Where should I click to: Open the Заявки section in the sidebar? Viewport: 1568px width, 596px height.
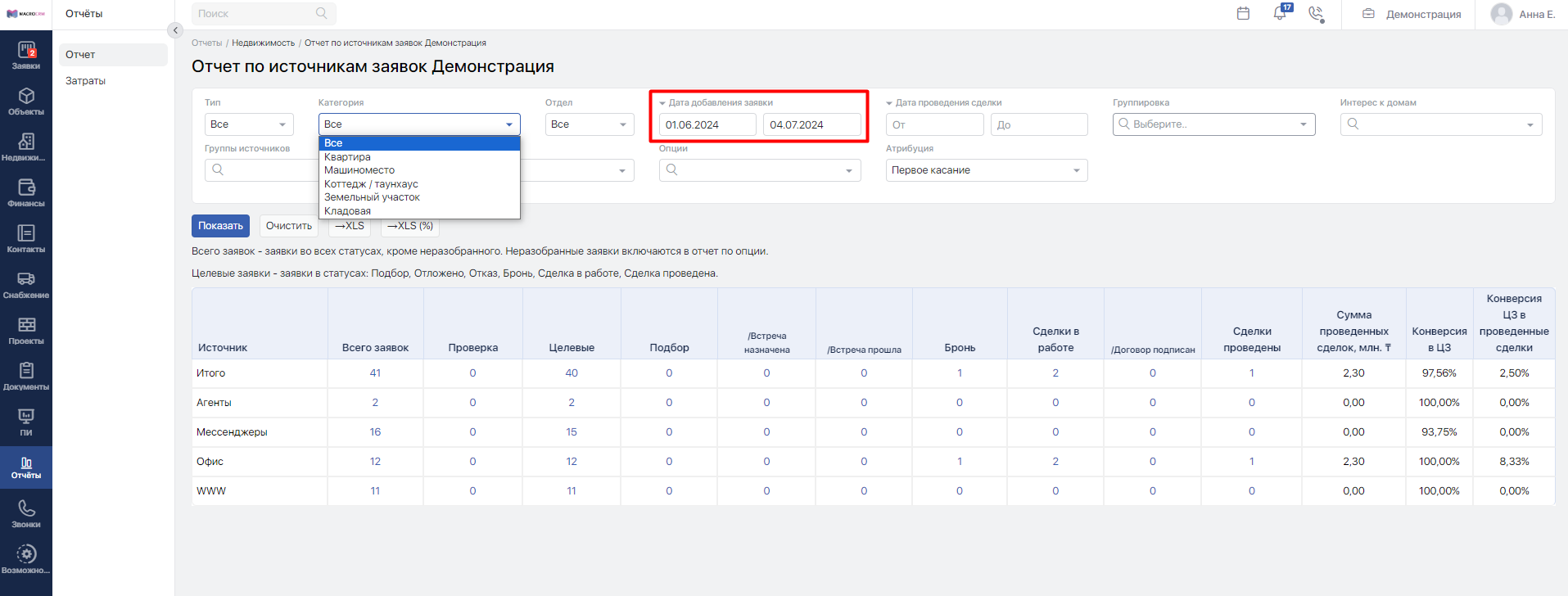click(x=26, y=55)
